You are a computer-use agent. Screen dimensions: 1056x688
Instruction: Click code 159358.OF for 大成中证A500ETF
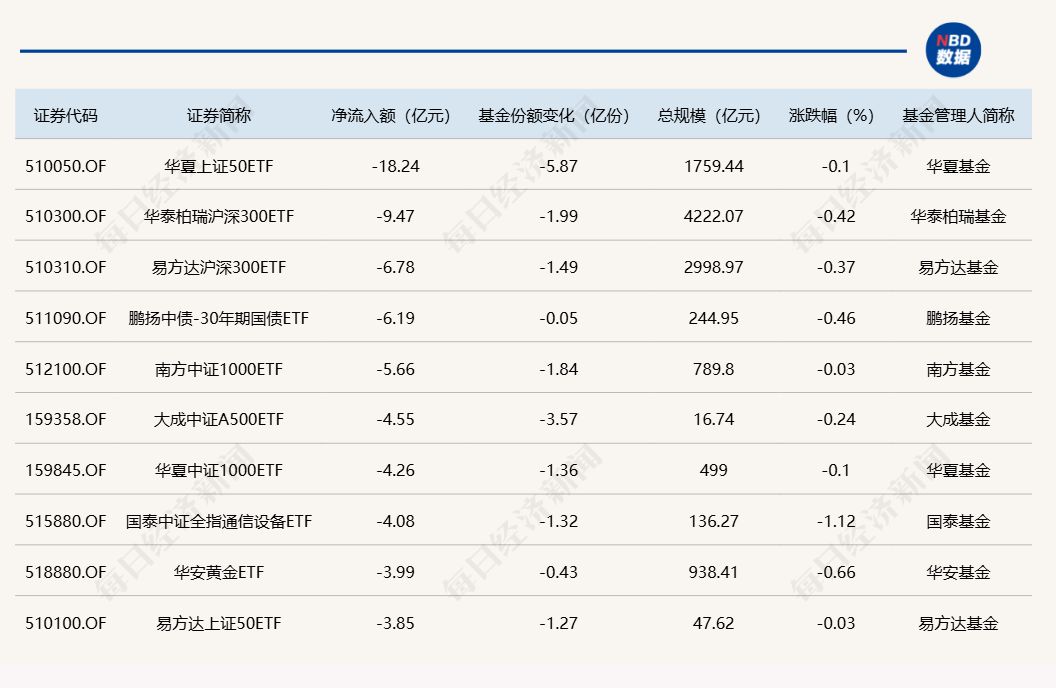(66, 420)
